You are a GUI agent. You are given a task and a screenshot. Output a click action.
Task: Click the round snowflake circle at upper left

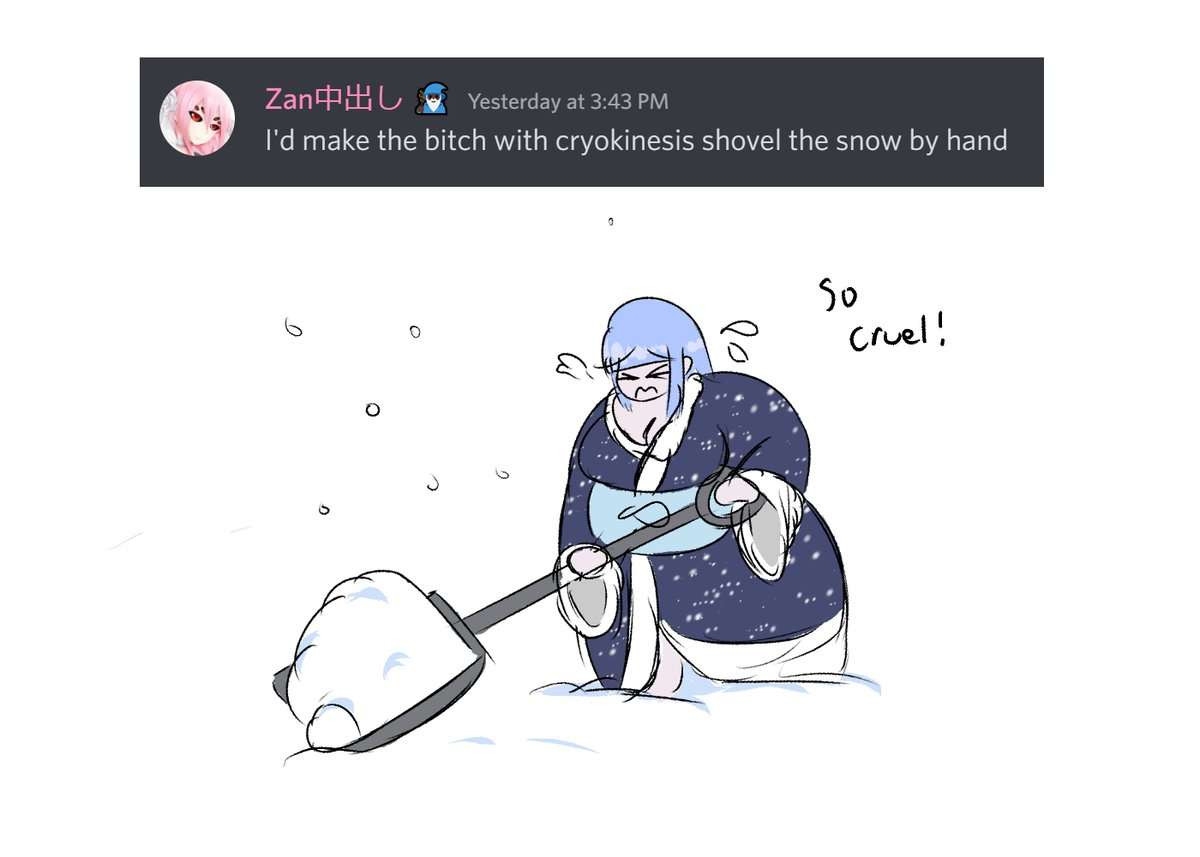[373, 409]
